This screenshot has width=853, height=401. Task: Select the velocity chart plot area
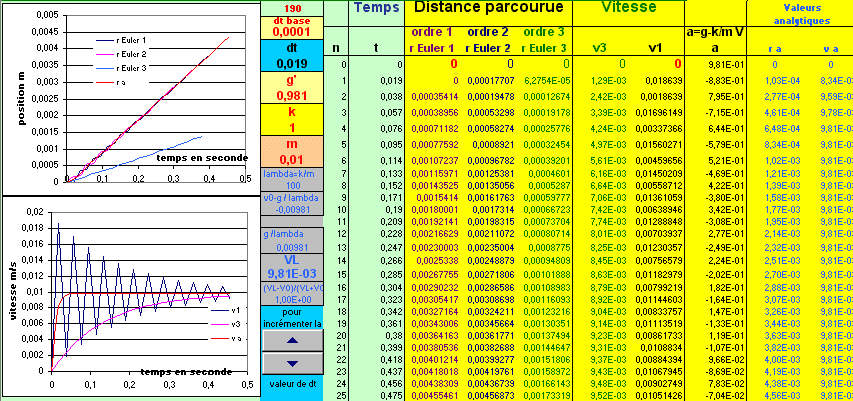click(x=149, y=292)
